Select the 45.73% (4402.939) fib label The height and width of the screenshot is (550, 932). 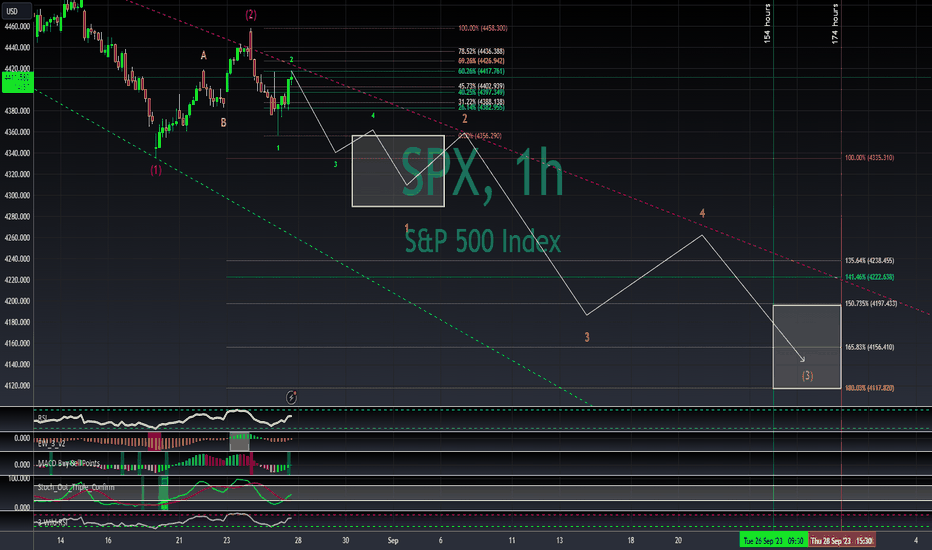[481, 86]
